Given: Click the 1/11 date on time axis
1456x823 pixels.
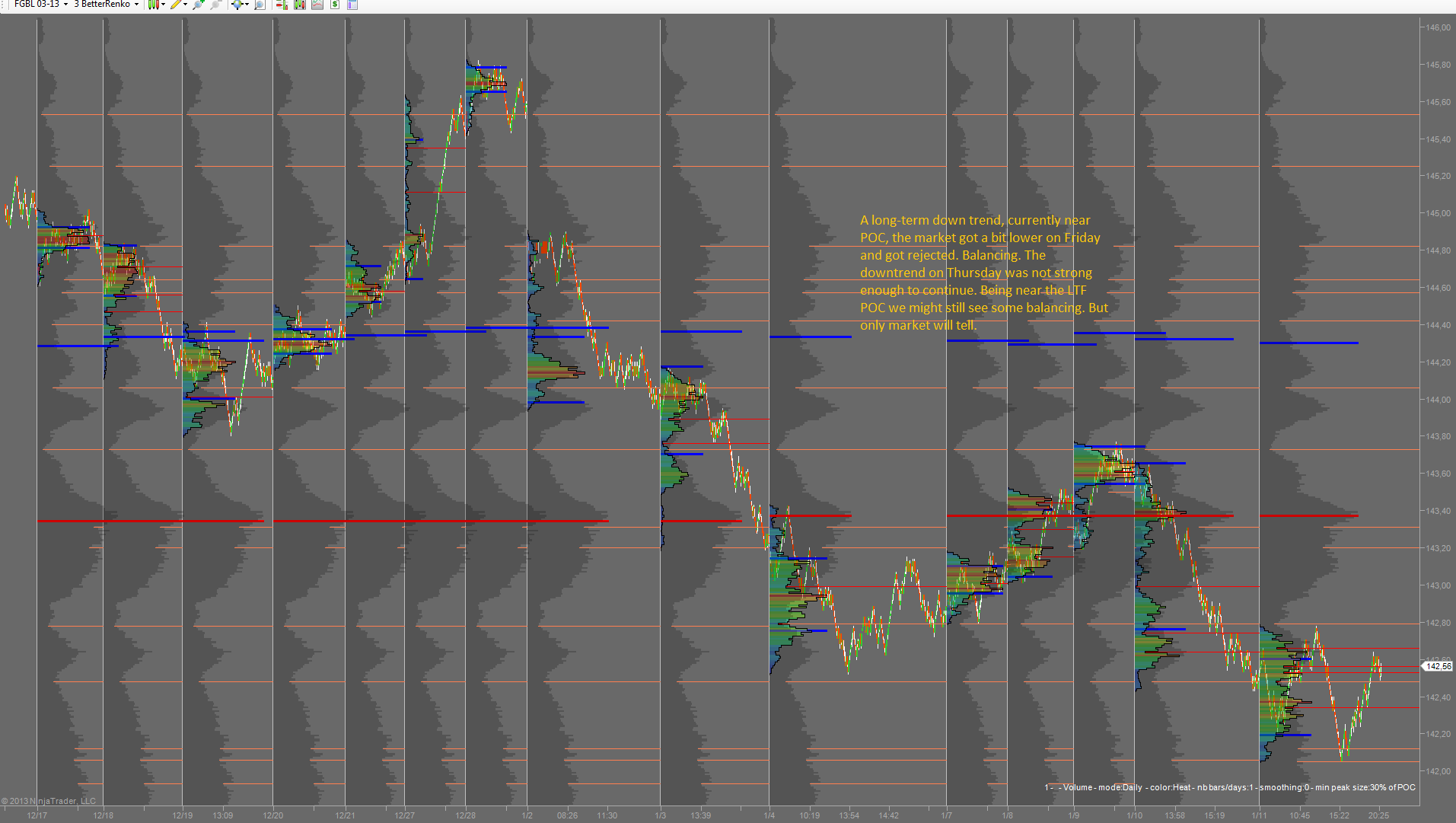Looking at the screenshot, I should click(x=1260, y=815).
